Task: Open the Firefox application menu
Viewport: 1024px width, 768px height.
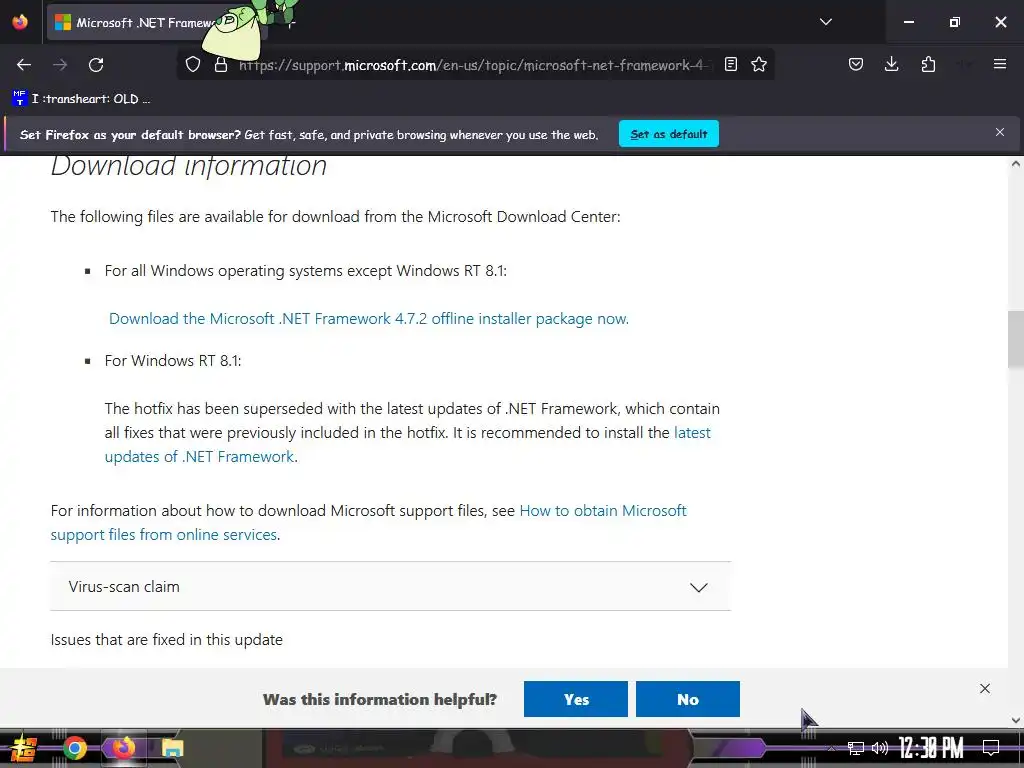Action: [1000, 64]
